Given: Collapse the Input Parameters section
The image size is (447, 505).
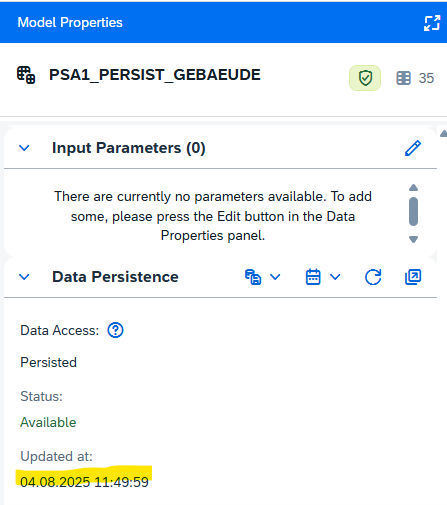Looking at the screenshot, I should pos(24,148).
